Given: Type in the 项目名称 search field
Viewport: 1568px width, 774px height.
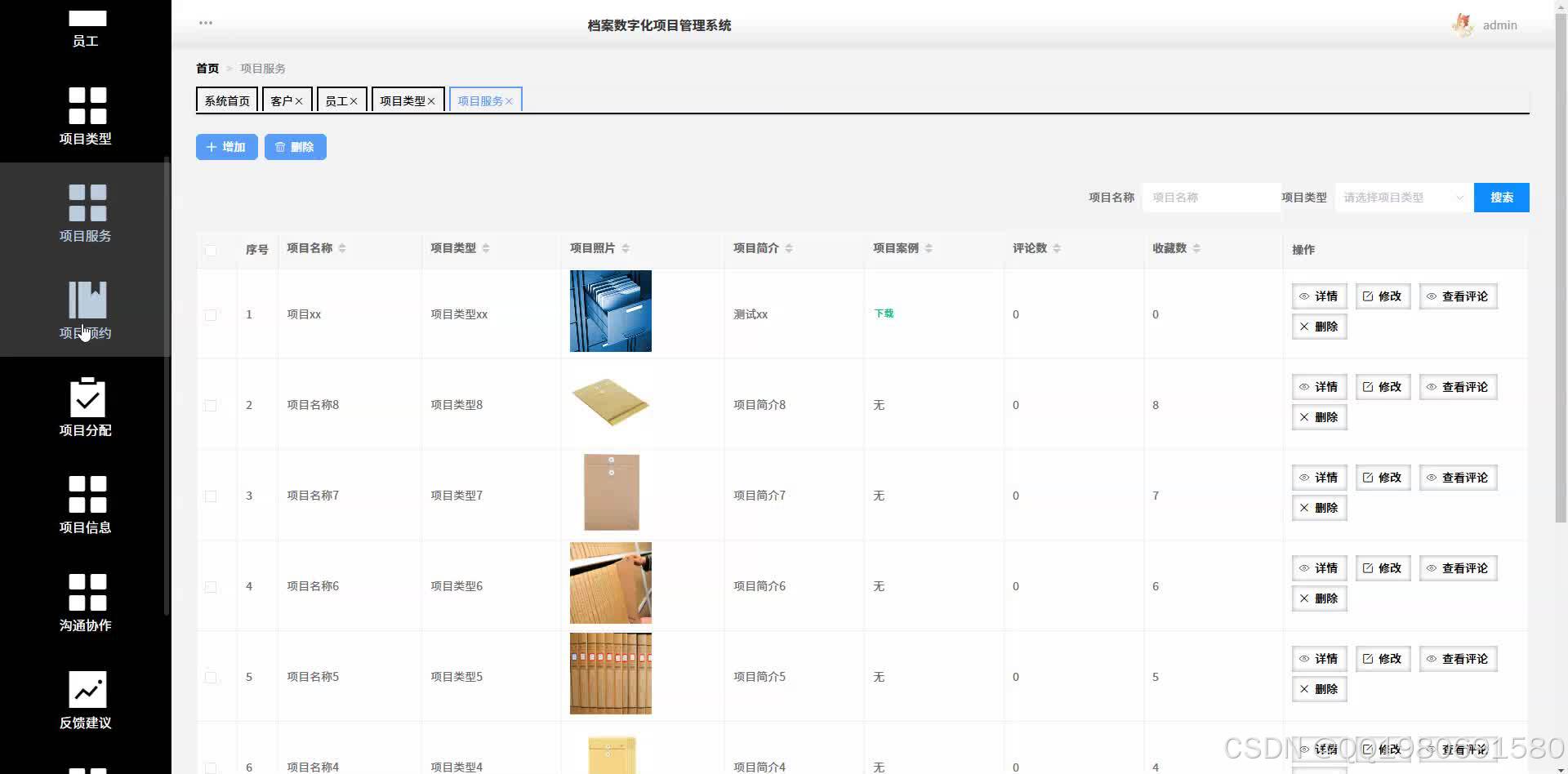Looking at the screenshot, I should pyautogui.click(x=1211, y=198).
